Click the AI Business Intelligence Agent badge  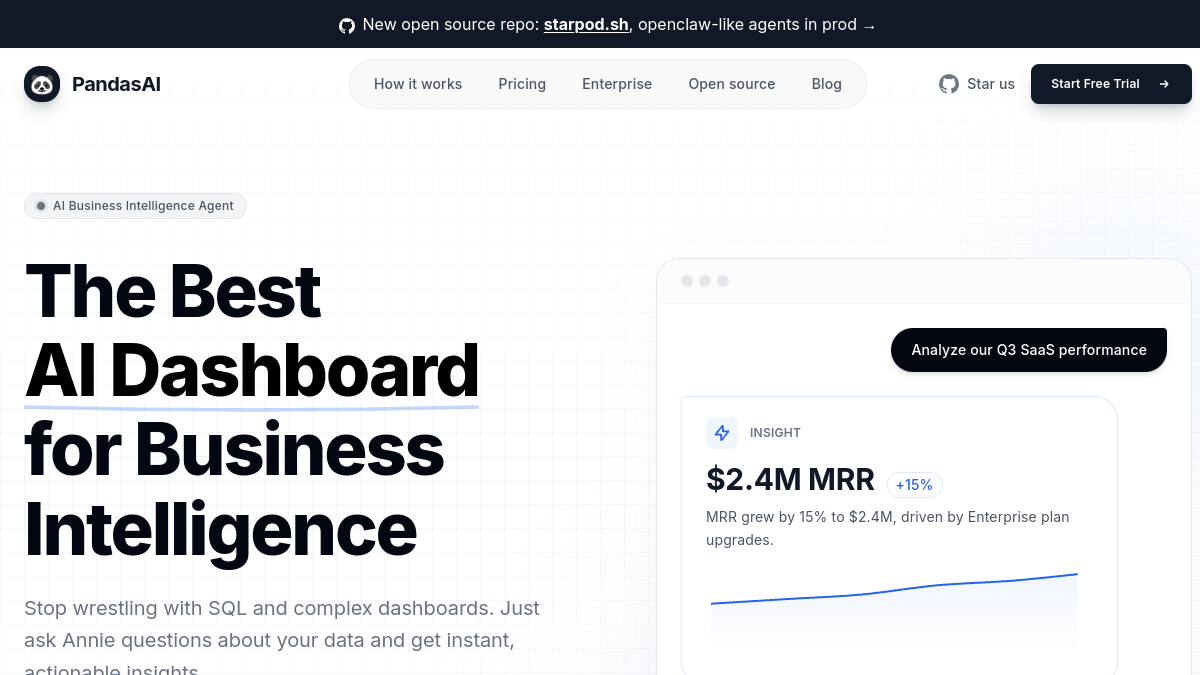(135, 206)
